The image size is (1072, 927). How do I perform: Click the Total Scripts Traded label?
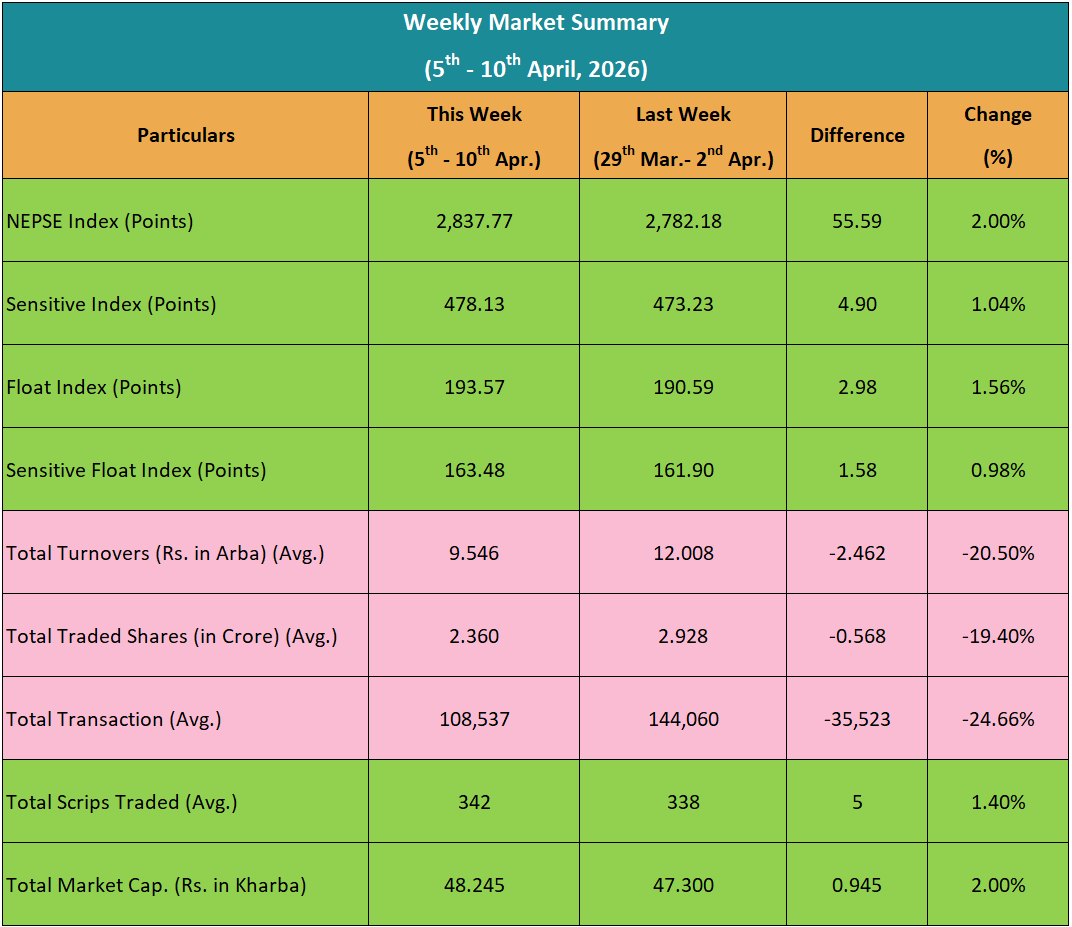122,802
